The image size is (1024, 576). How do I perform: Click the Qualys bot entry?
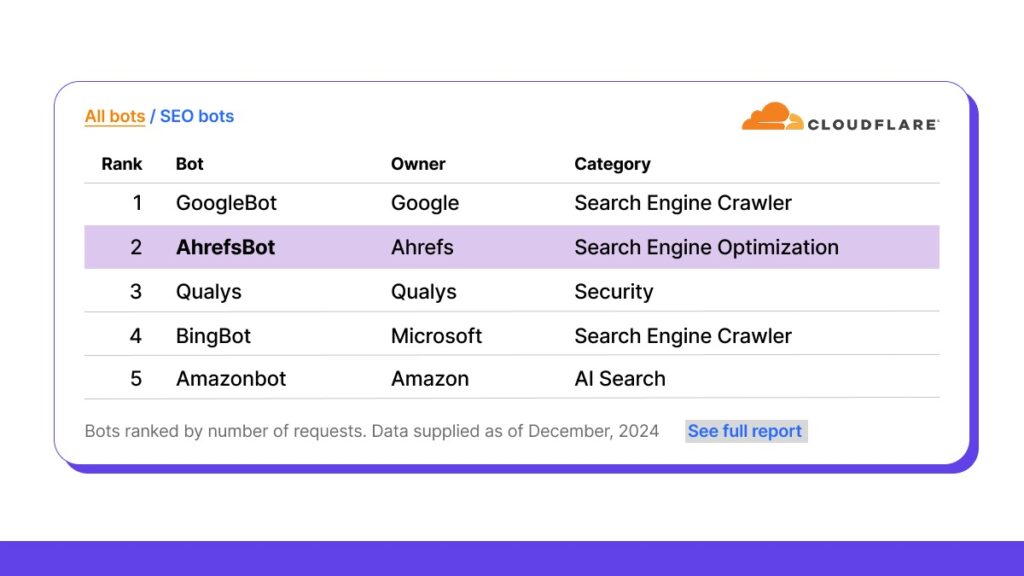coord(210,291)
